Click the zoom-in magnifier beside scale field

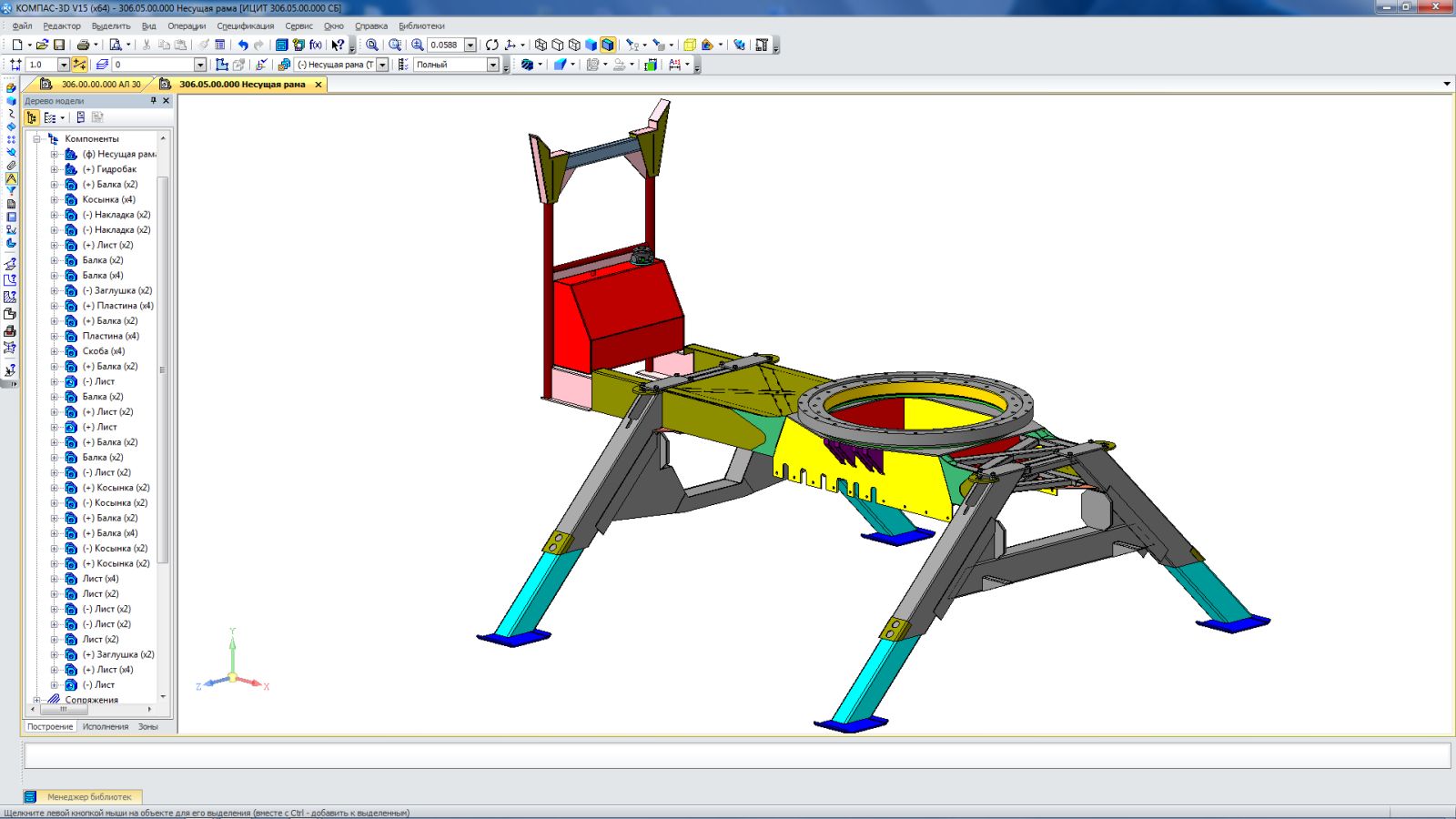pyautogui.click(x=417, y=45)
